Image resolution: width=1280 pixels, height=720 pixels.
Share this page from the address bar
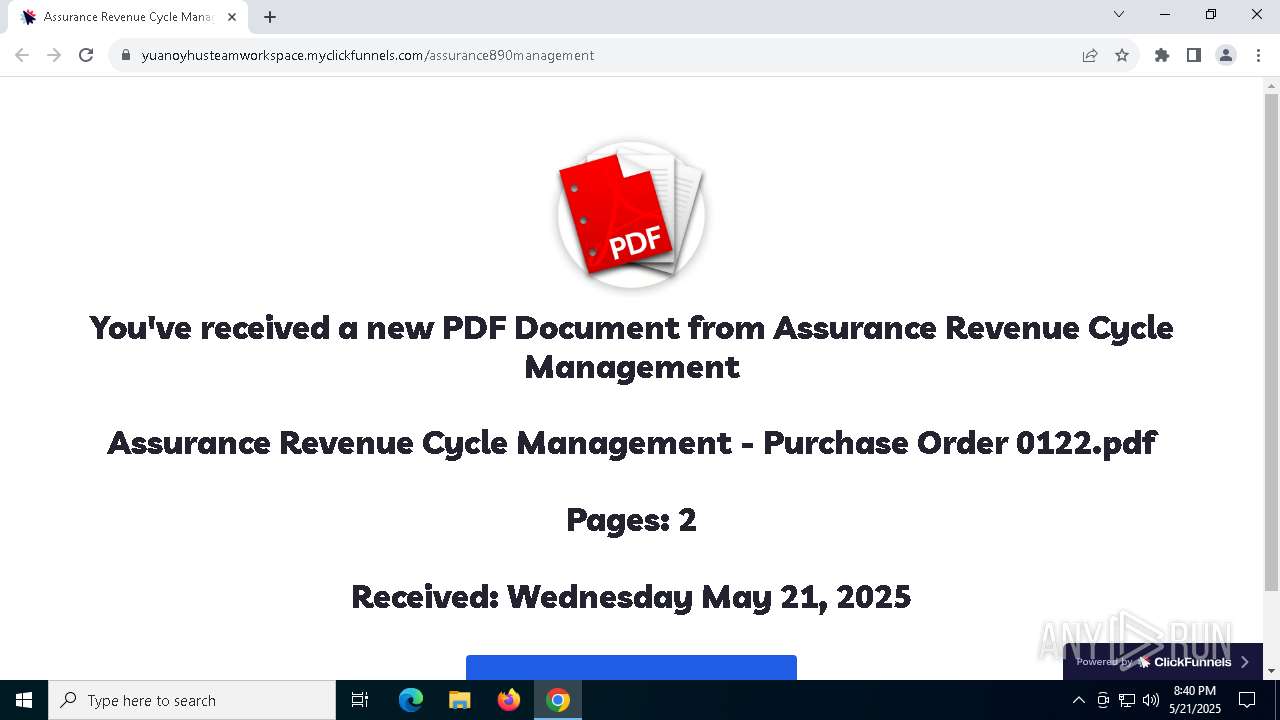coord(1090,55)
